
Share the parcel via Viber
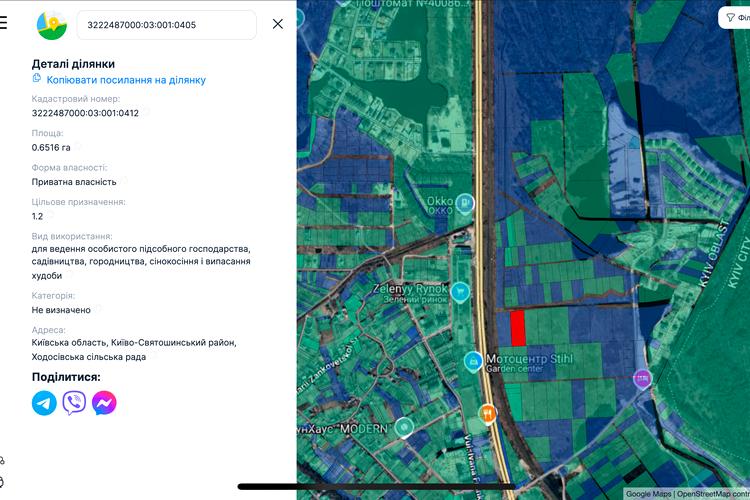(74, 403)
